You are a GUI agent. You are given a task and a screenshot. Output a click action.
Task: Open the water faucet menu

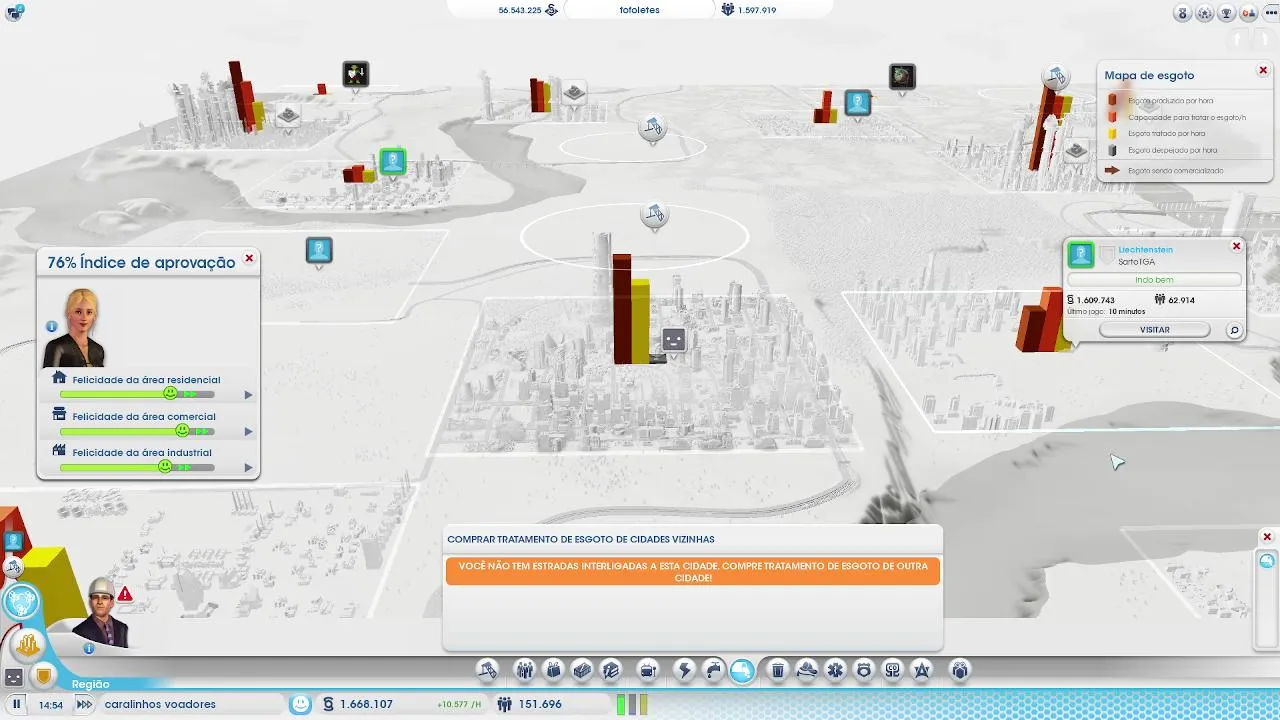point(713,670)
